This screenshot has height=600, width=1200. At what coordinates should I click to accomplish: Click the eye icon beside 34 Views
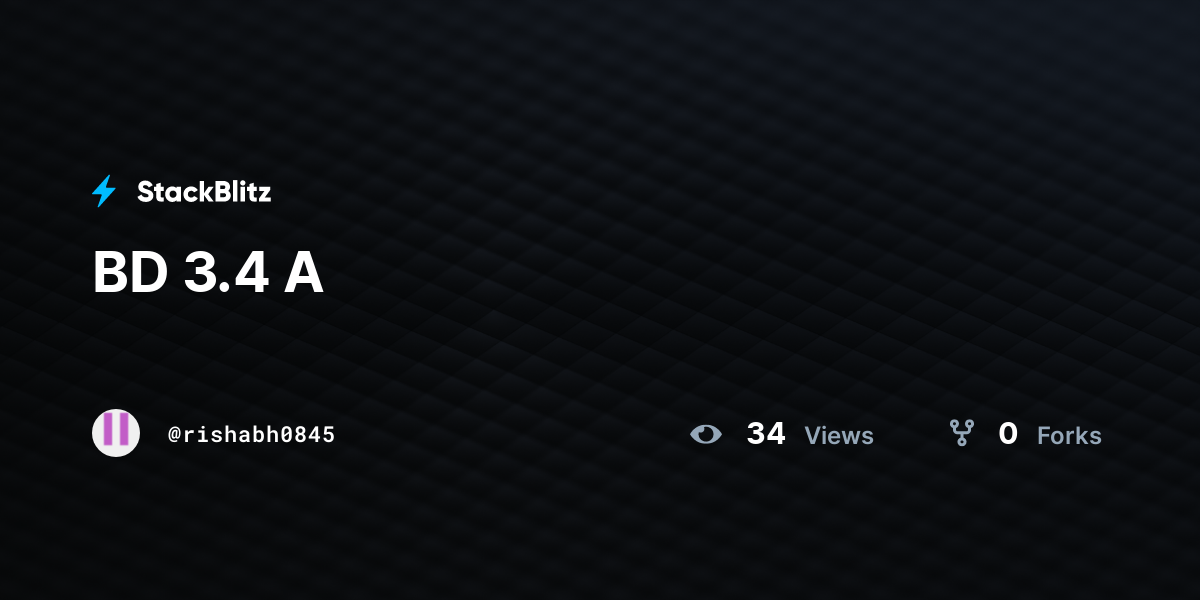(x=706, y=434)
